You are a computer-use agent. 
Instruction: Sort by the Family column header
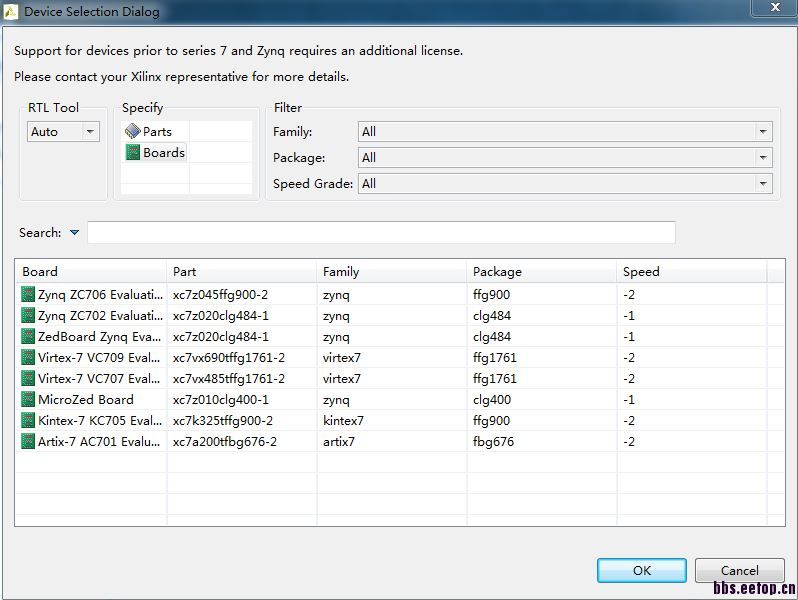391,272
